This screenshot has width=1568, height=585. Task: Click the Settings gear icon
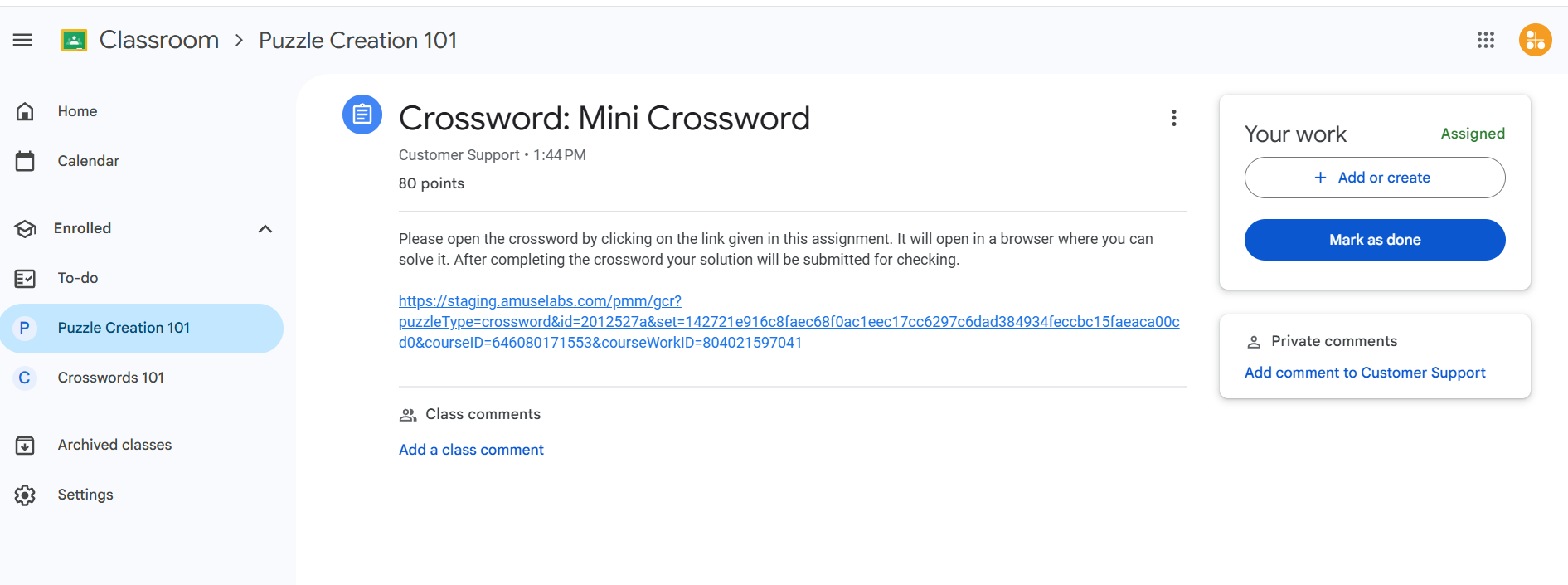click(x=25, y=495)
